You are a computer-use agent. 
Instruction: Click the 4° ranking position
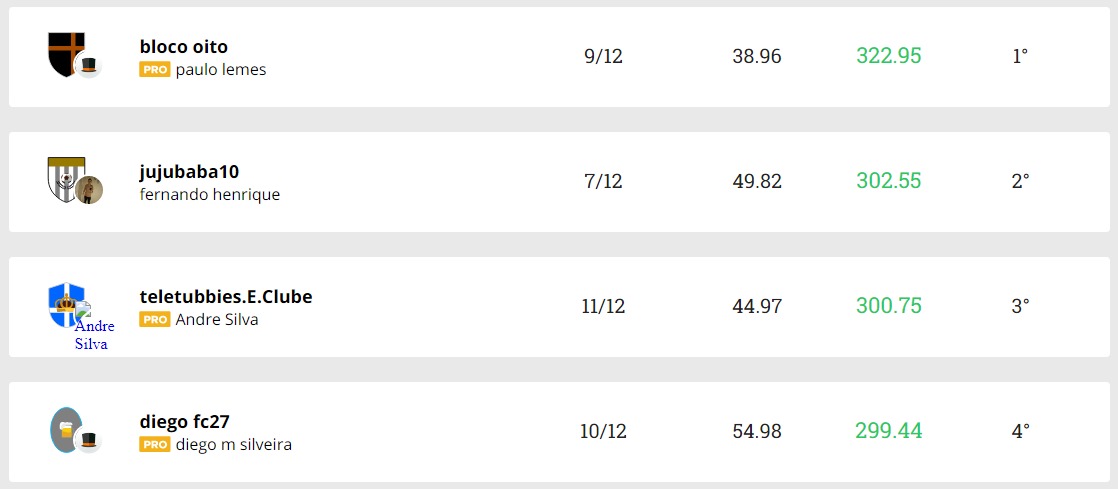tap(1020, 432)
